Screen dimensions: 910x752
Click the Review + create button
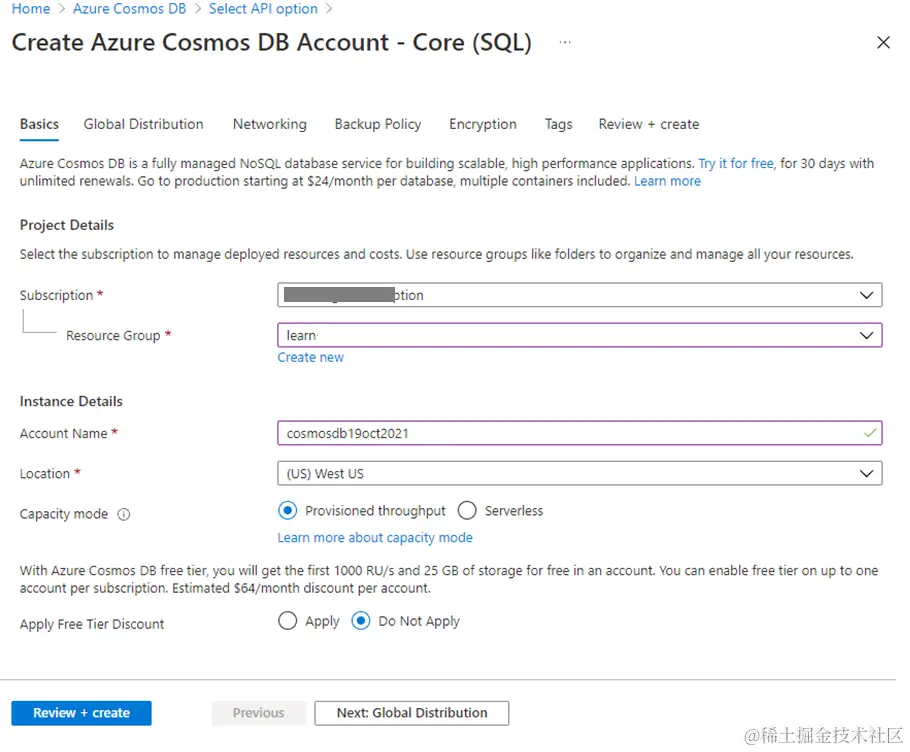coord(81,713)
